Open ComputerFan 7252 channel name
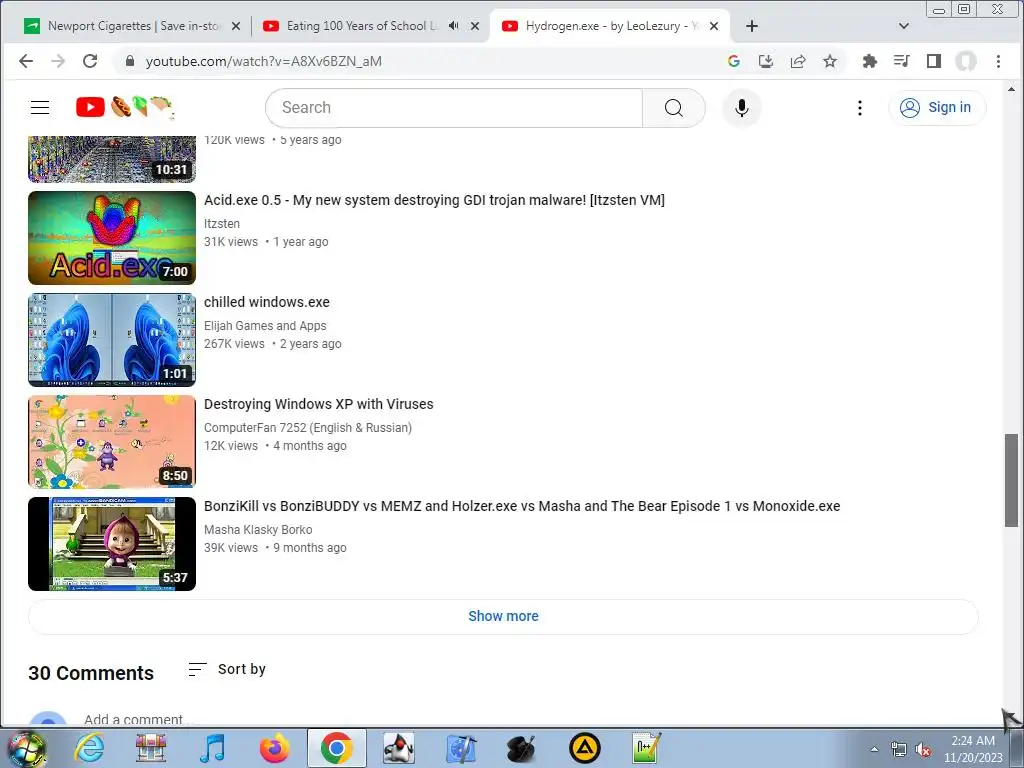Screen dimensions: 1024x768 (308, 428)
